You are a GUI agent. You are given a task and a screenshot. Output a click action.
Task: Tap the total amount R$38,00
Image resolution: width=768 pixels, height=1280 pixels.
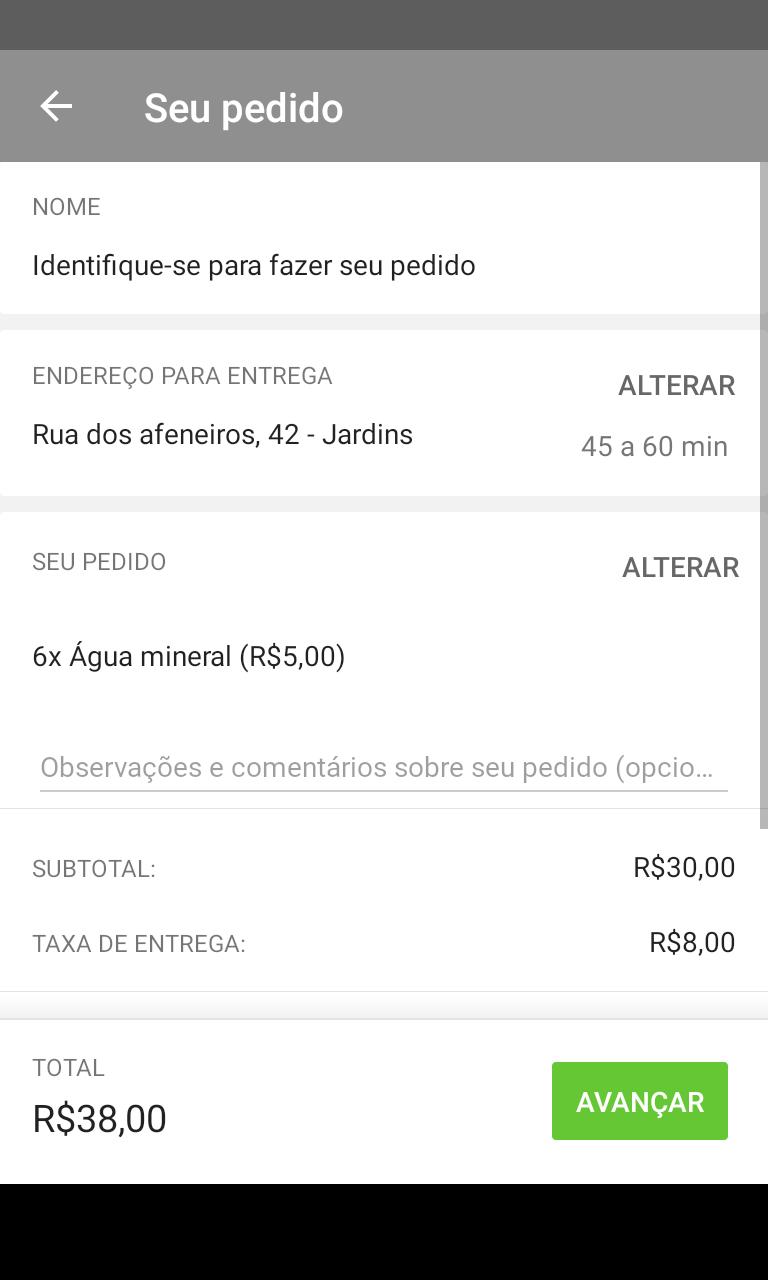pos(100,1119)
